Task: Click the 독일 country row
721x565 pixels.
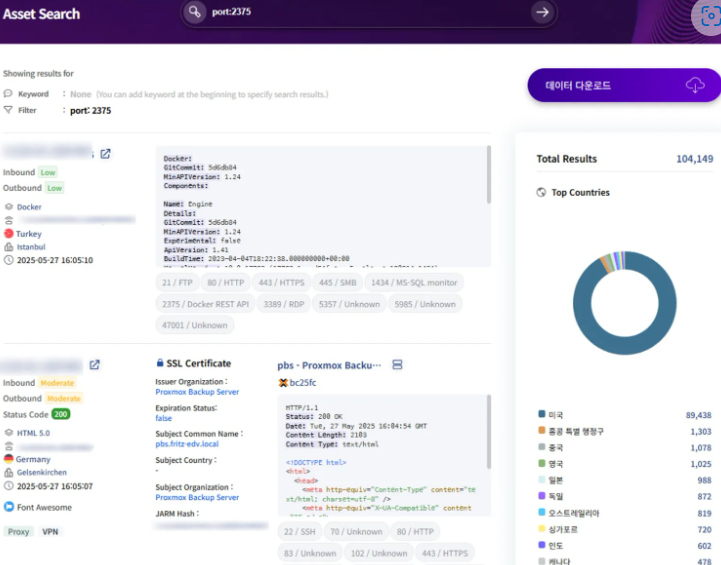Action: tap(624, 496)
